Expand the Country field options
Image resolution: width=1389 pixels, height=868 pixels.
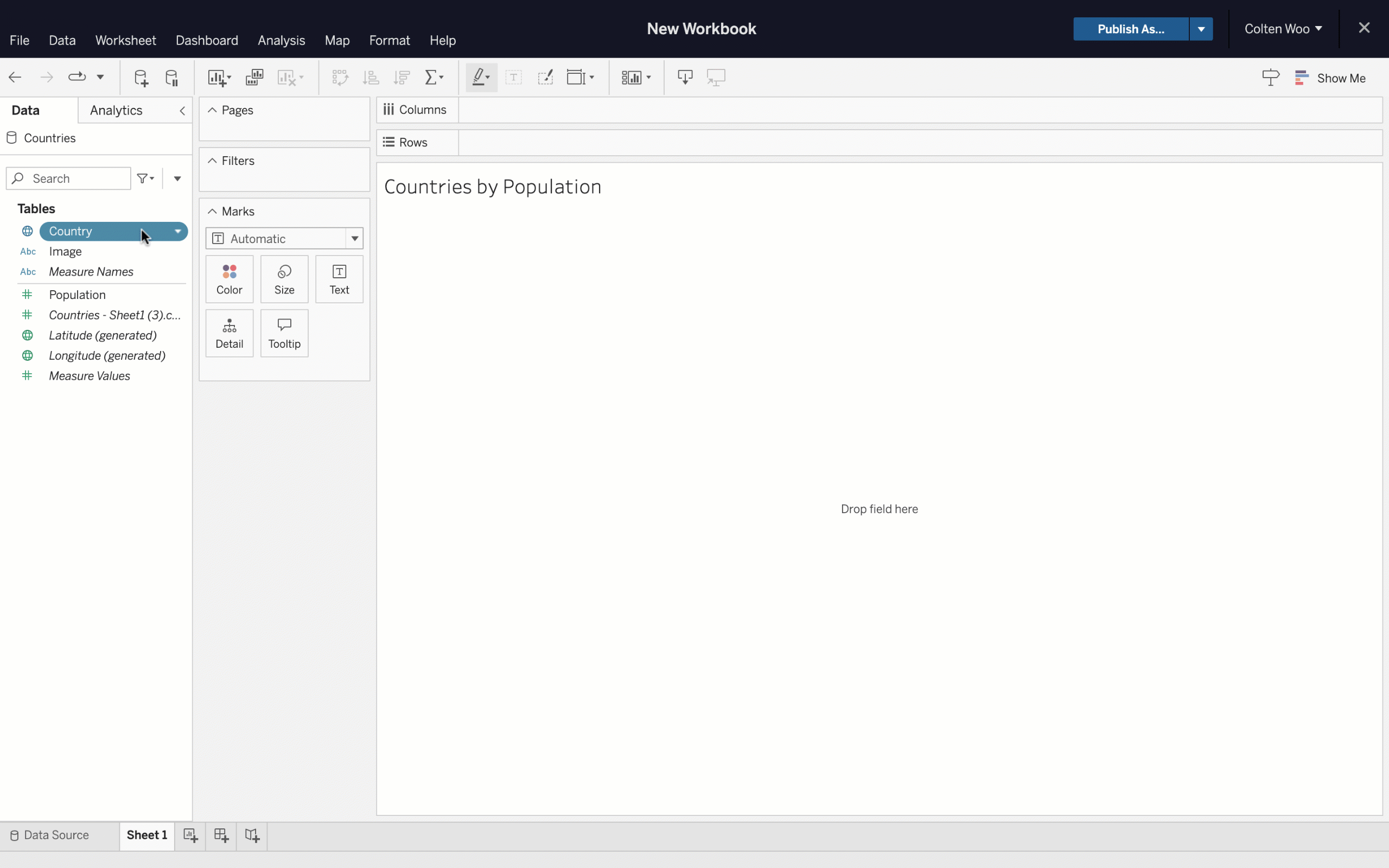pyautogui.click(x=177, y=231)
